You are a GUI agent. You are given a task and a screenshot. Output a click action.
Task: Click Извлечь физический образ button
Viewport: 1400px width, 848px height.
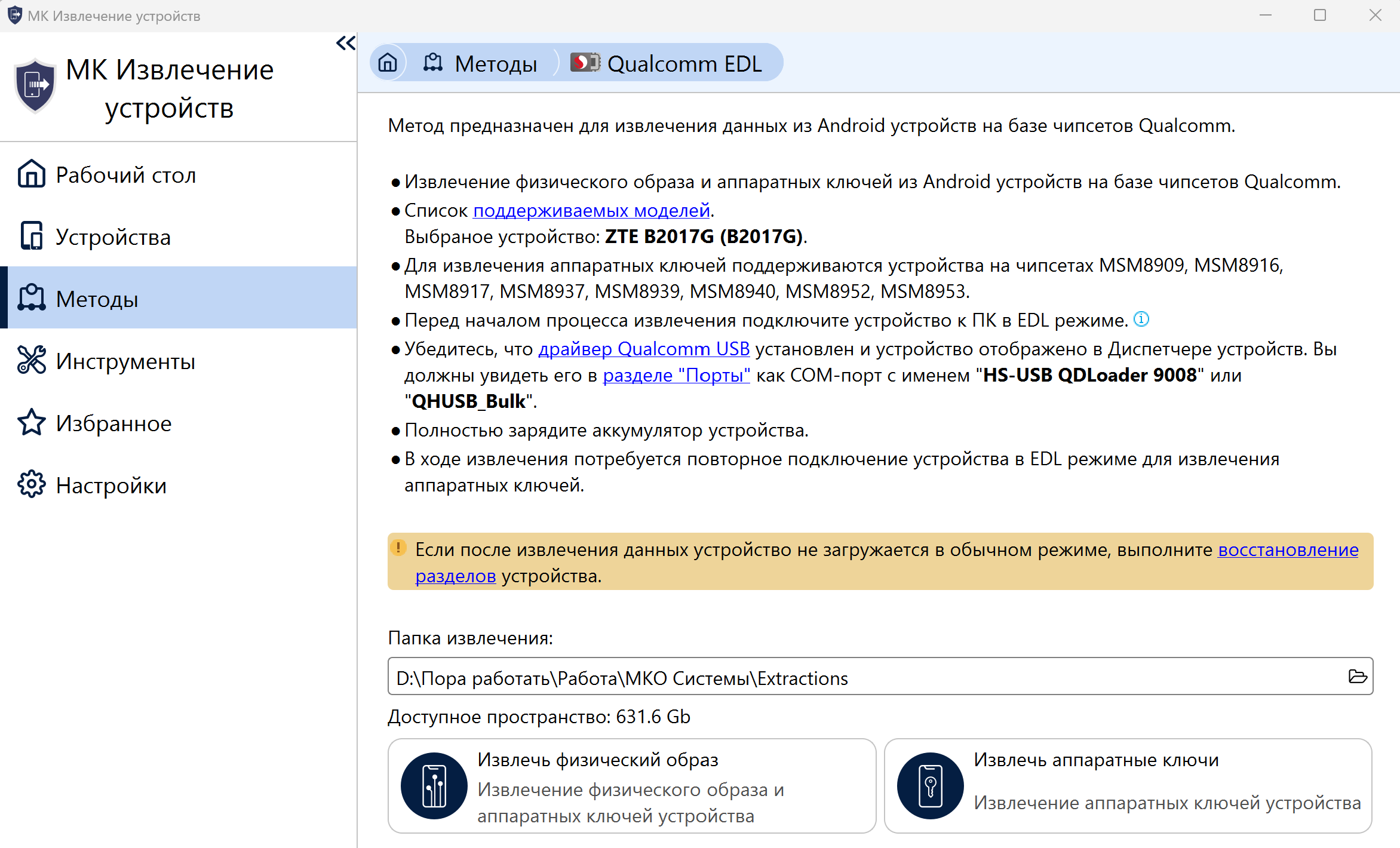632,786
